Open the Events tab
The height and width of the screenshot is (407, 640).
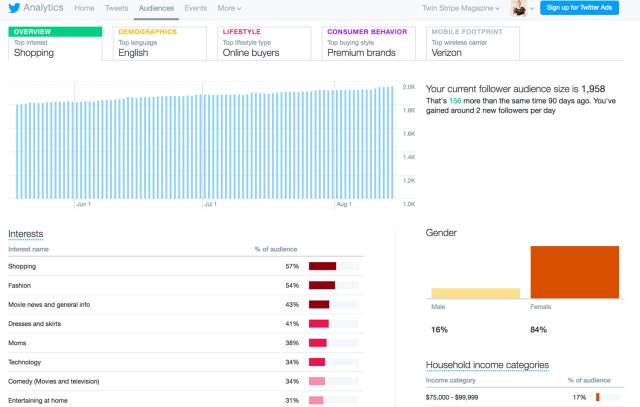(196, 8)
